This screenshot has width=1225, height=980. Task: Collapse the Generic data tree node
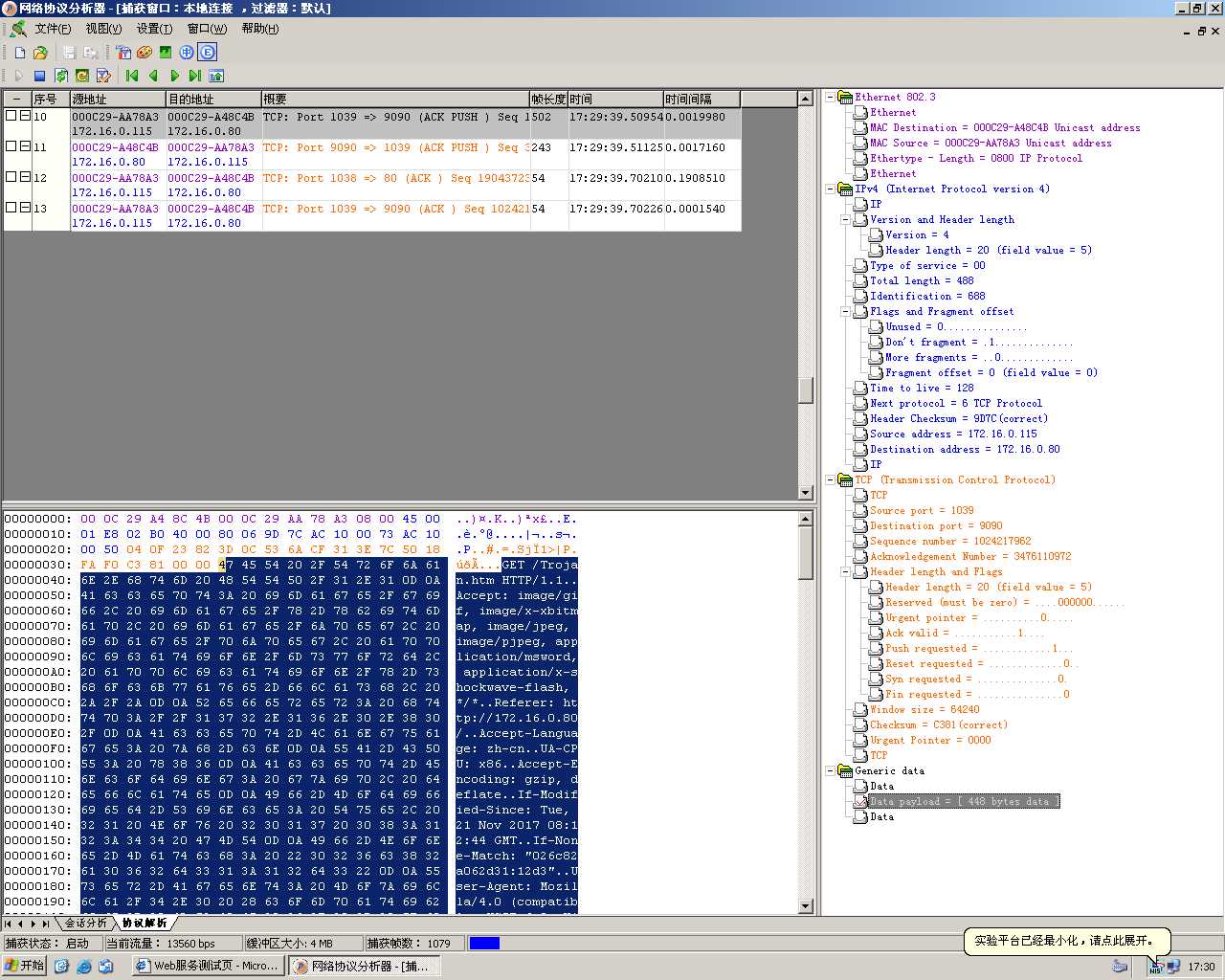[830, 770]
